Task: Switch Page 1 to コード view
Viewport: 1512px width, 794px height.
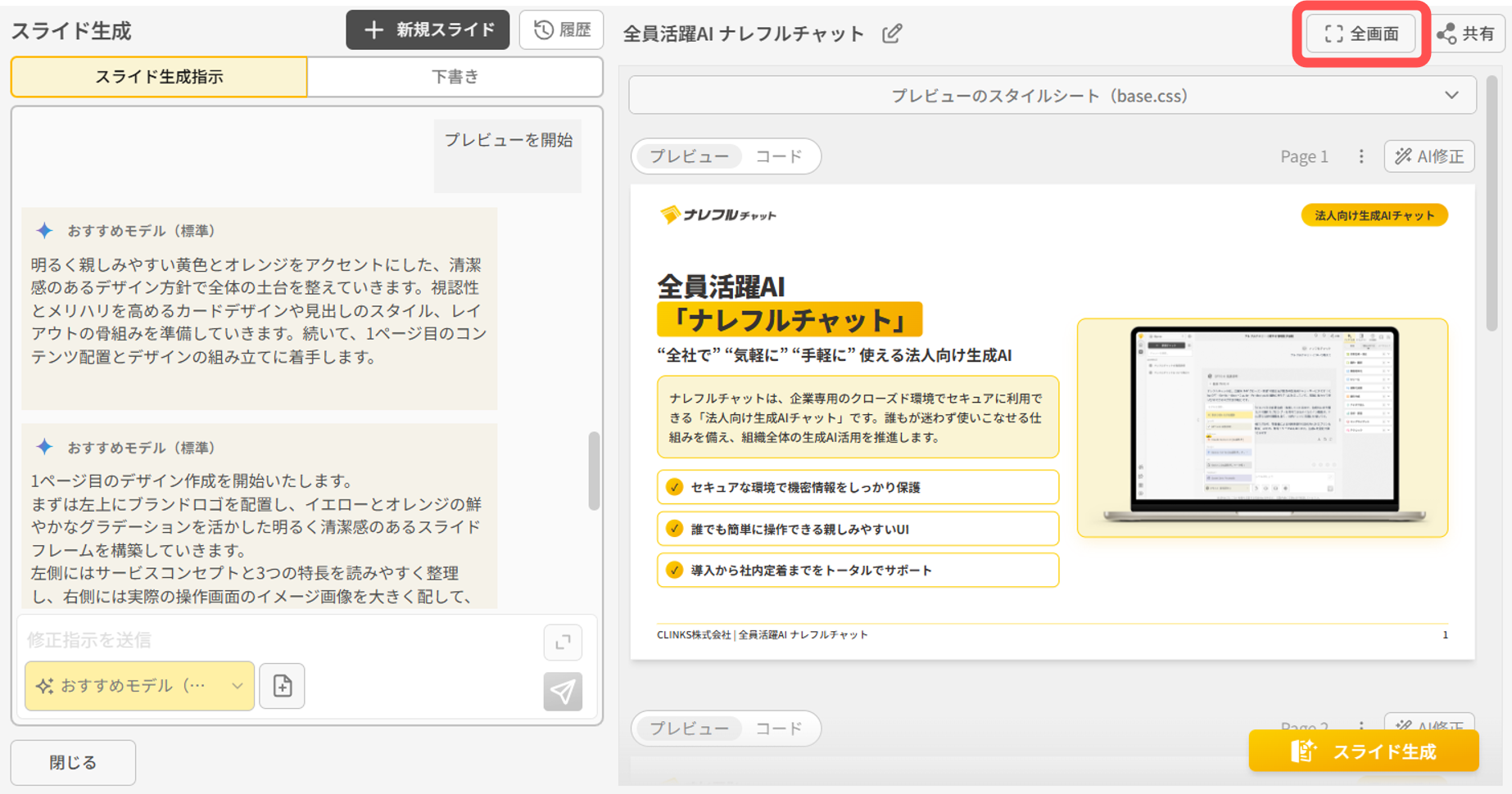Action: pos(779,156)
